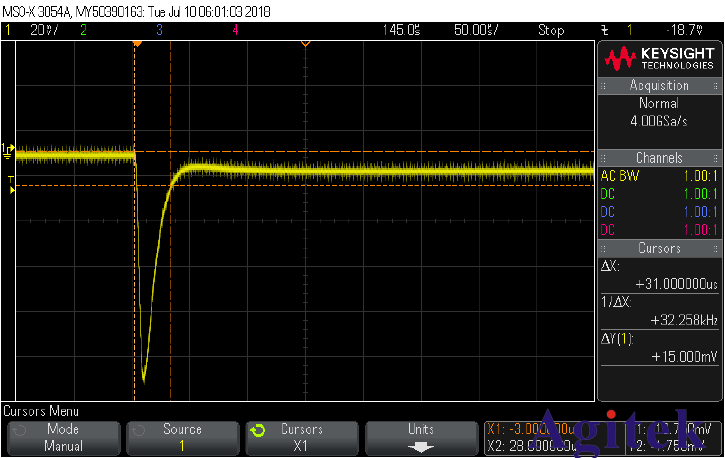Toggle the channel 3 blue indicator

pyautogui.click(x=159, y=31)
